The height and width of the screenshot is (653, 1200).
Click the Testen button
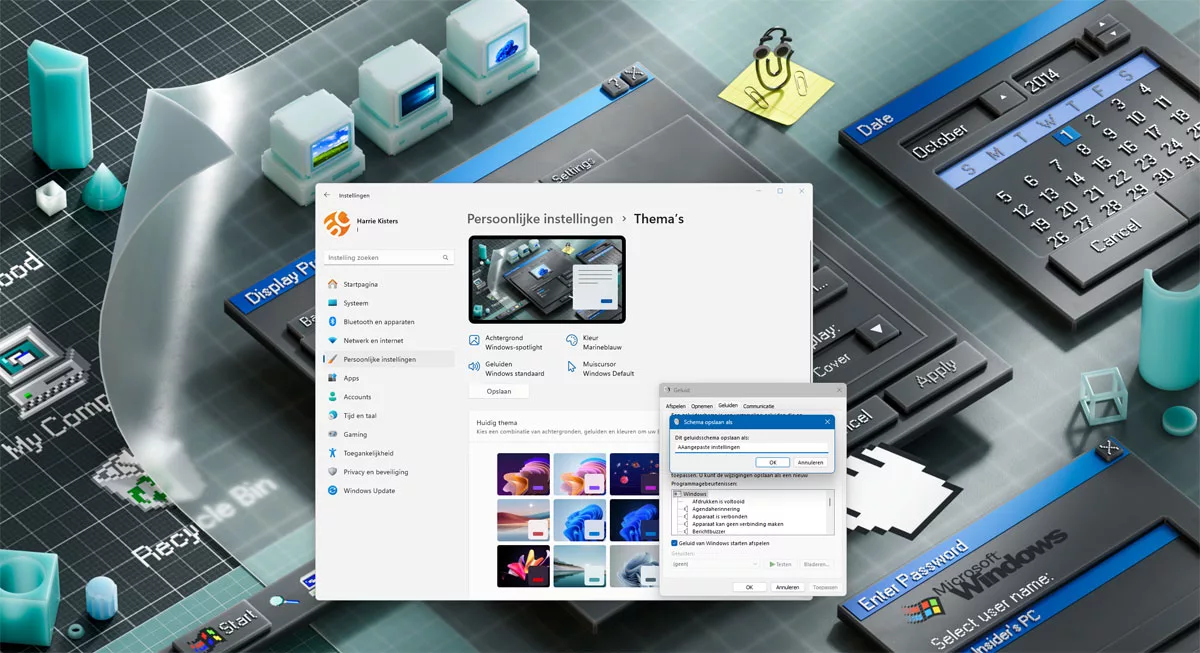point(781,564)
